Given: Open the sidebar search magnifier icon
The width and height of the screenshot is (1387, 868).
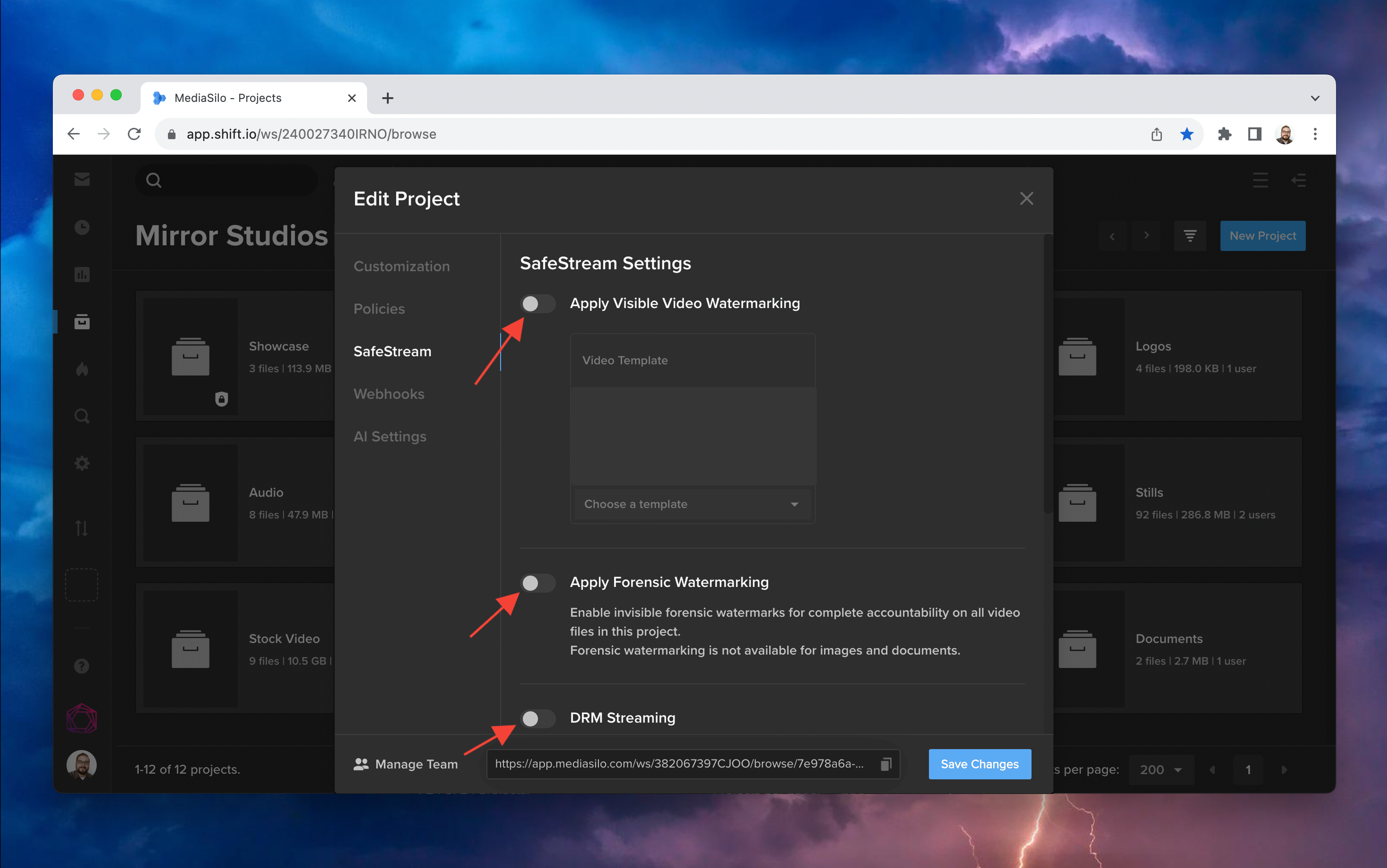Looking at the screenshot, I should (x=82, y=416).
